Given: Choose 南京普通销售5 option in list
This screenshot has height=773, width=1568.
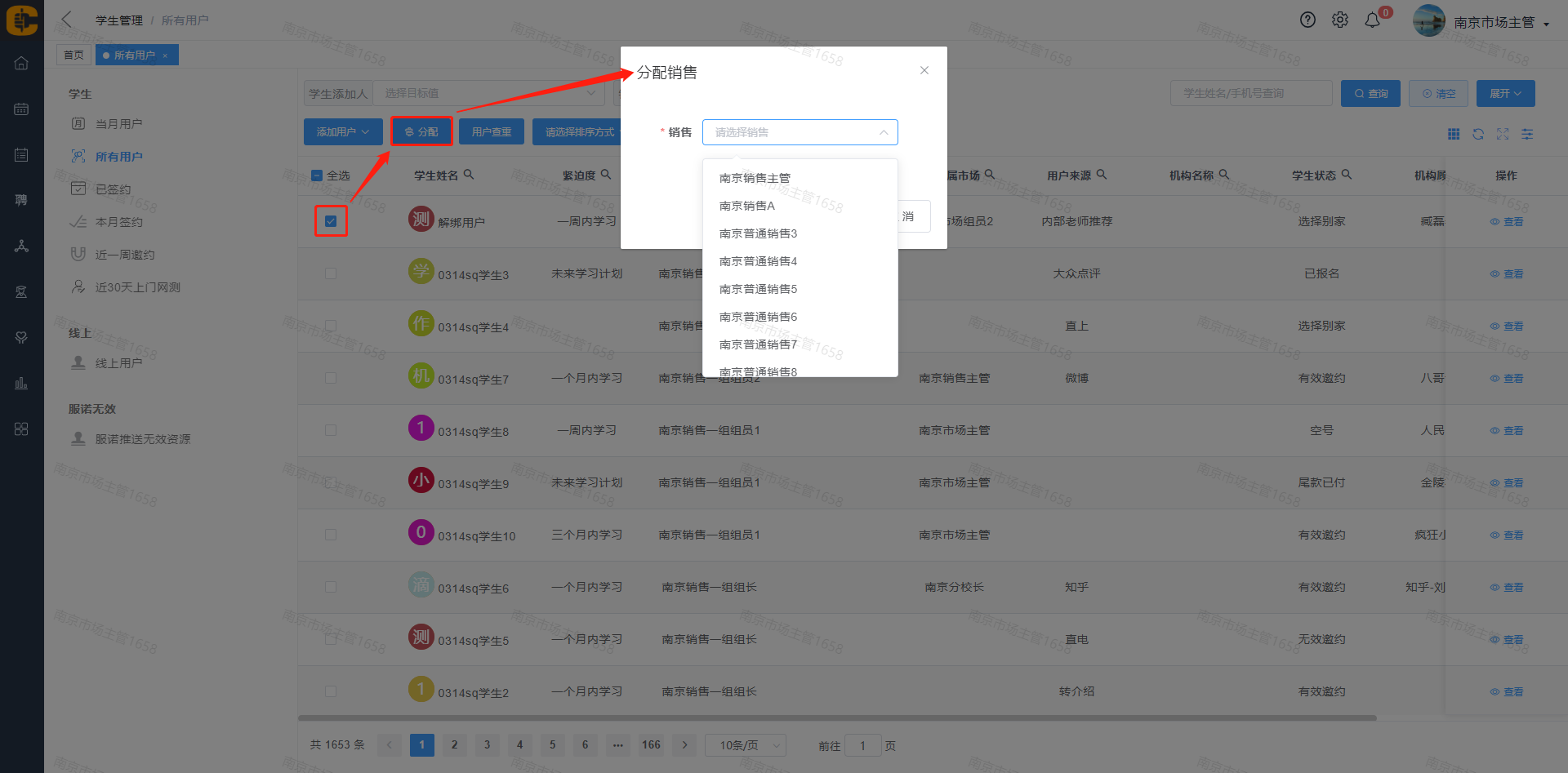Looking at the screenshot, I should click(x=758, y=289).
